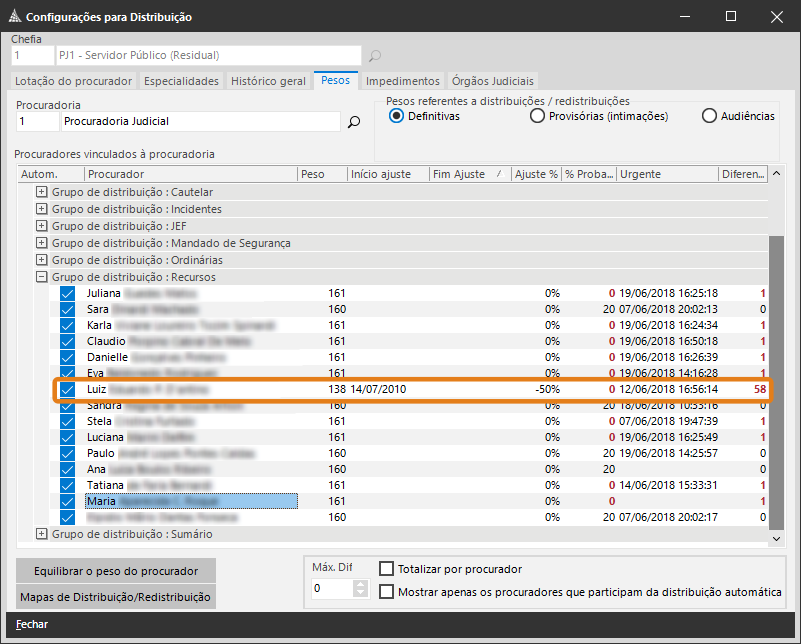
Task: Click Fechar at the bottom
Action: pos(32,624)
